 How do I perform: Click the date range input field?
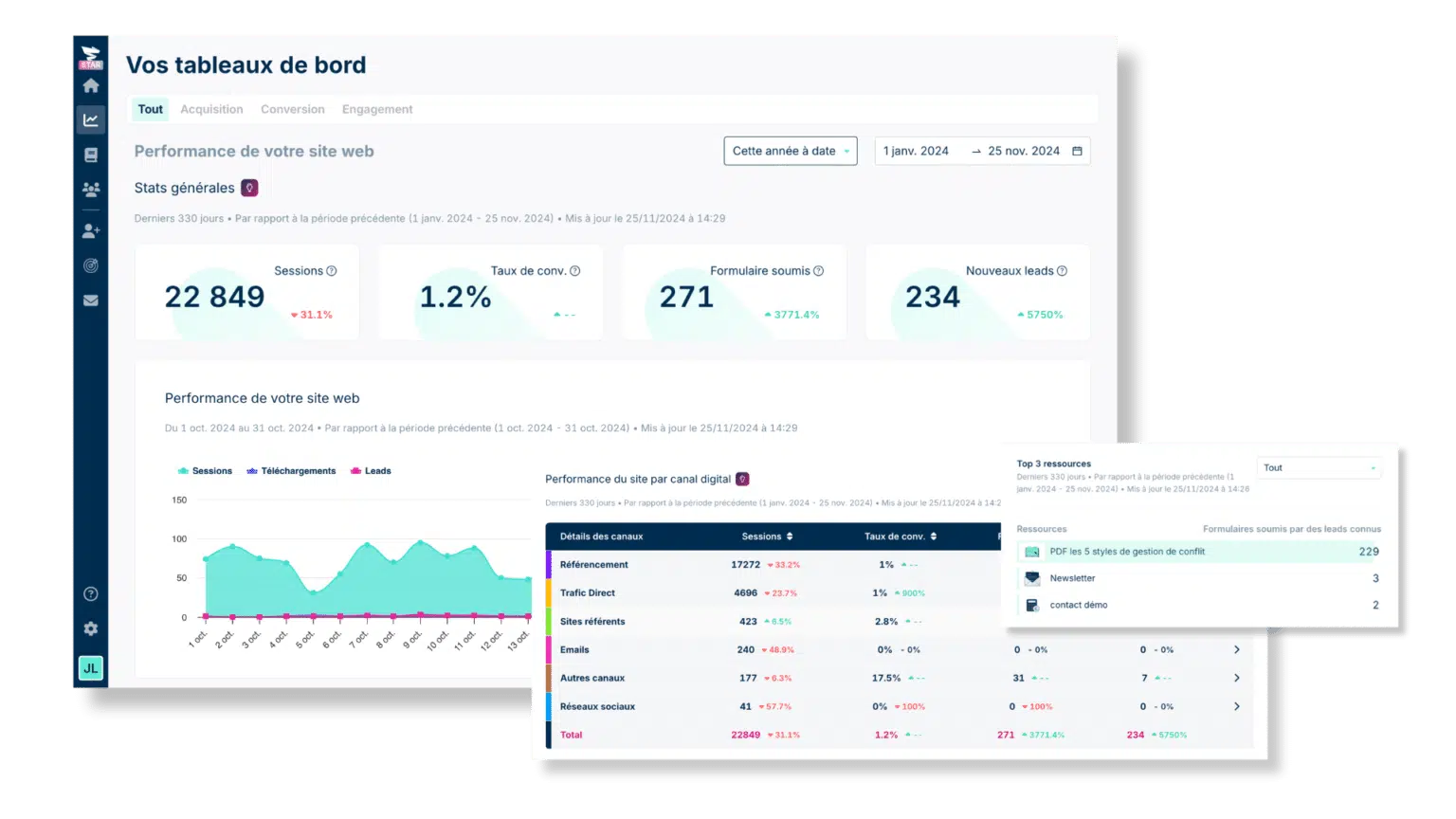pos(981,152)
